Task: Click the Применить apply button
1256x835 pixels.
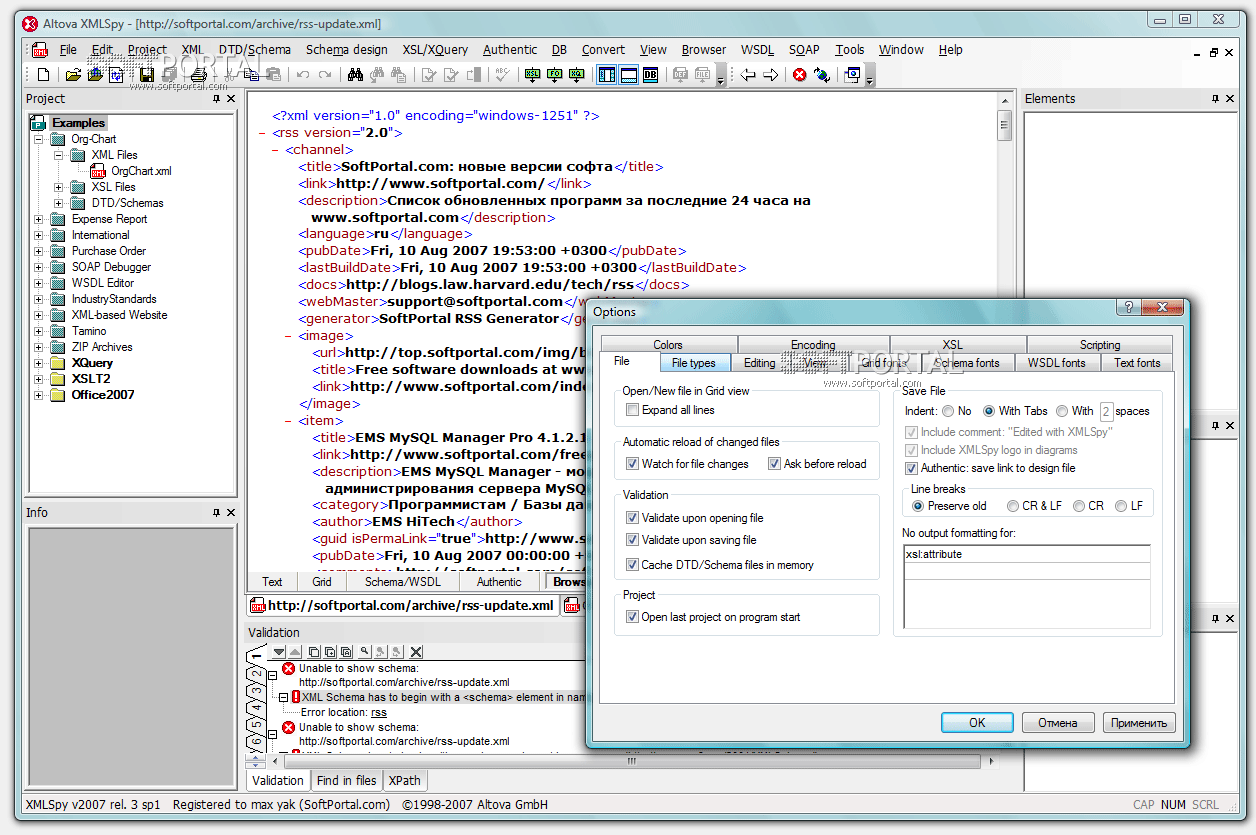Action: pos(1139,722)
